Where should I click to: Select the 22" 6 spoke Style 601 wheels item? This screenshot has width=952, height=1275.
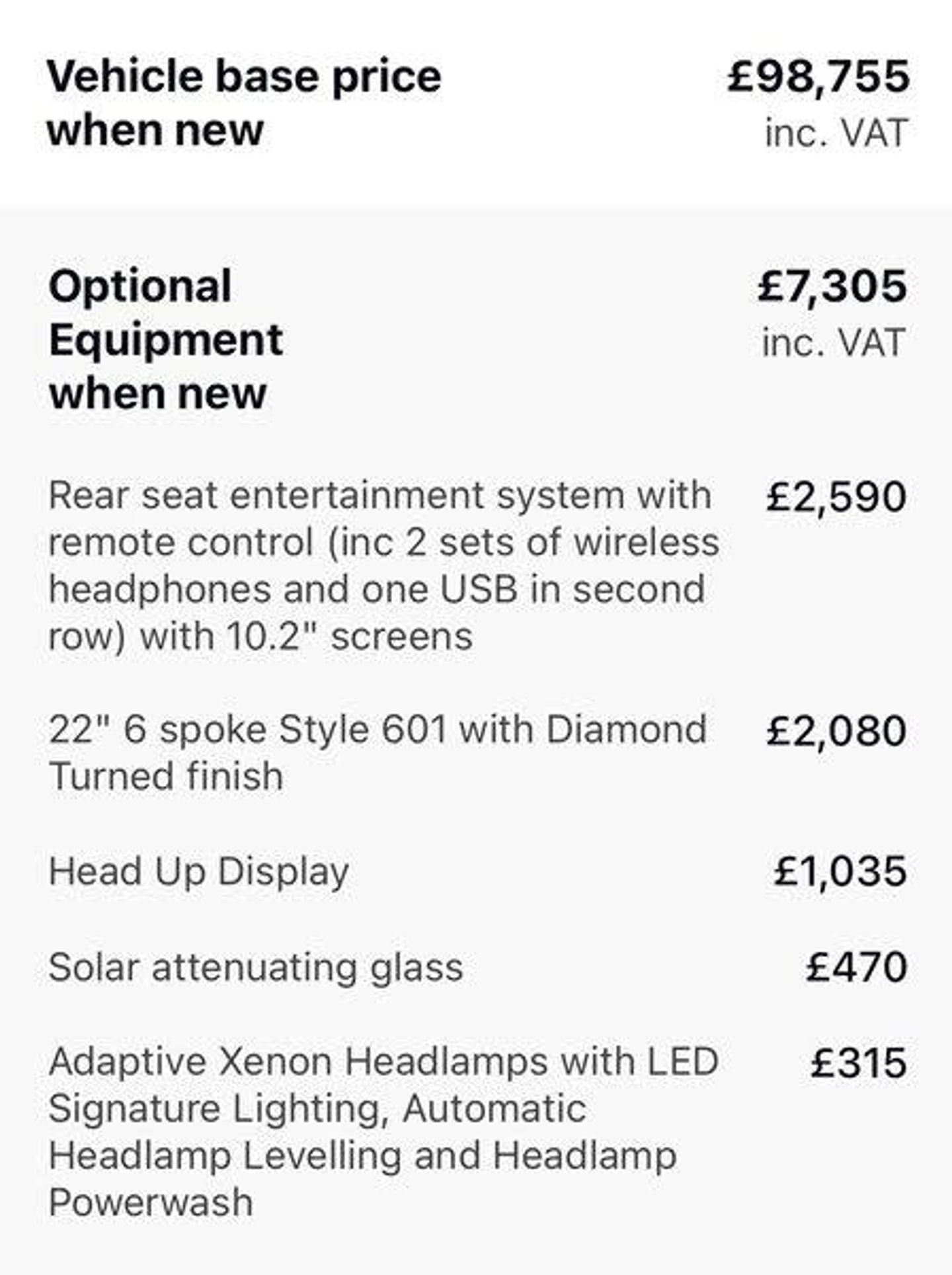377,753
